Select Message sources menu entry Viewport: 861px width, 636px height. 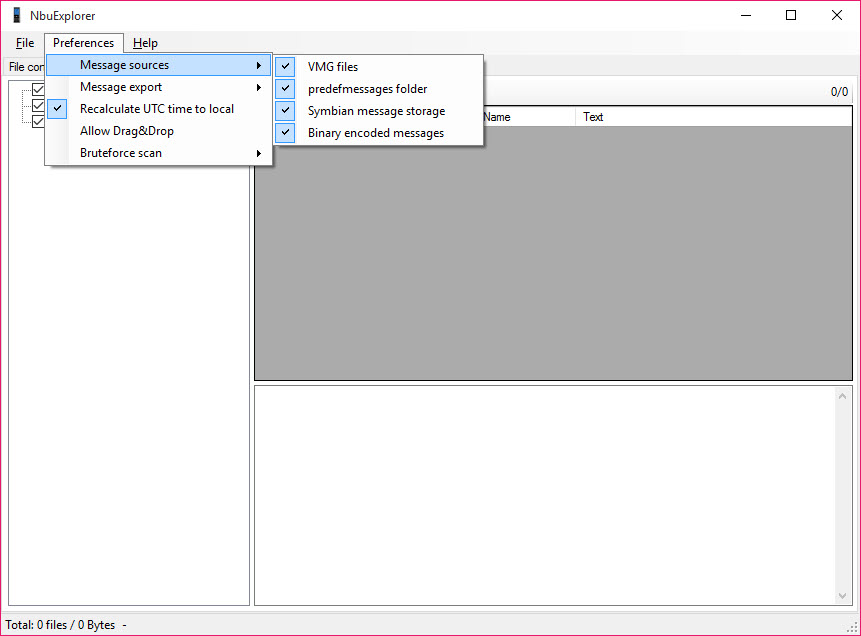(x=159, y=65)
